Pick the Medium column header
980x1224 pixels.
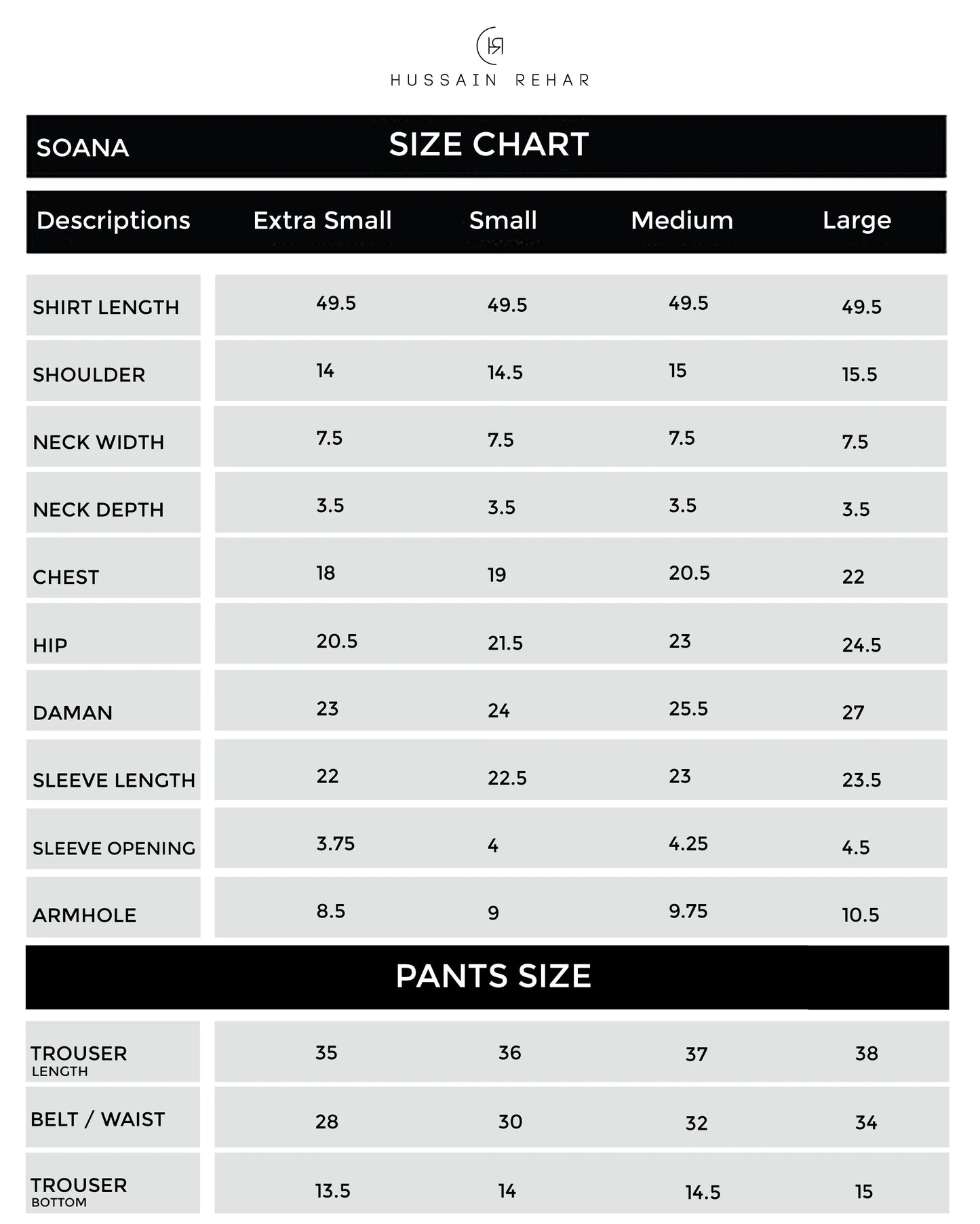coord(682,220)
